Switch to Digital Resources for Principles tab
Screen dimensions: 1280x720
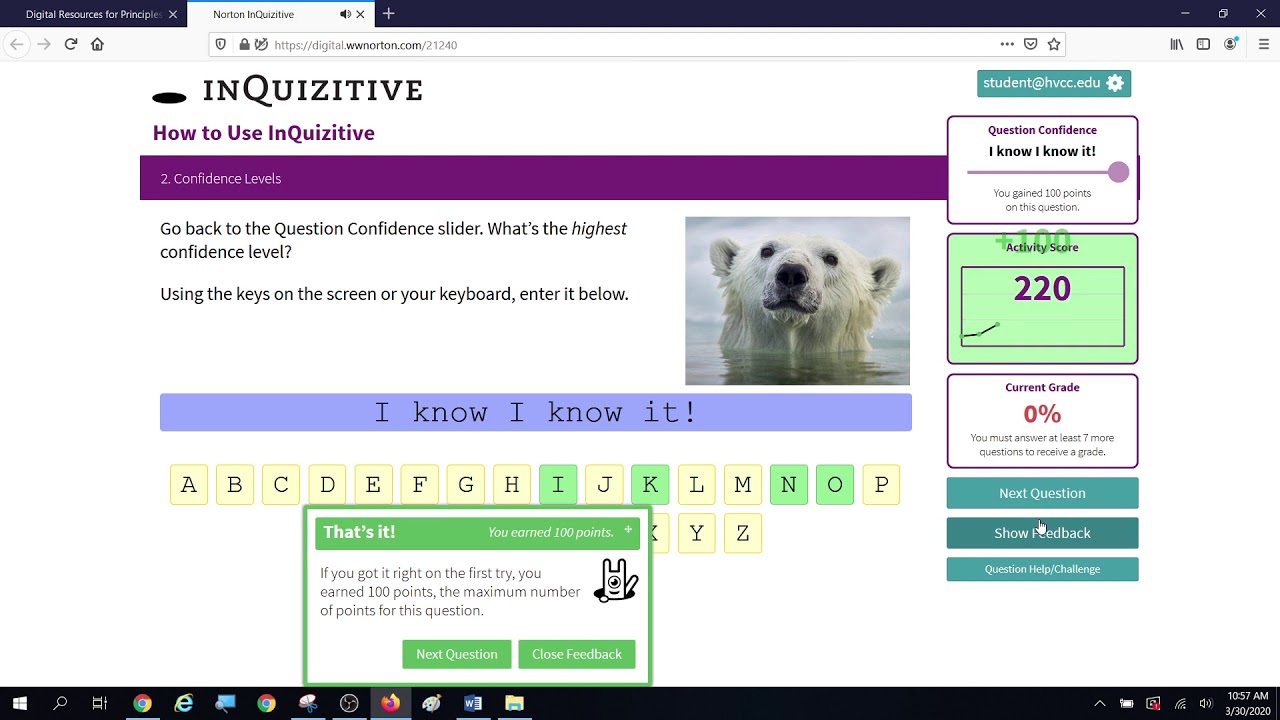(x=93, y=14)
